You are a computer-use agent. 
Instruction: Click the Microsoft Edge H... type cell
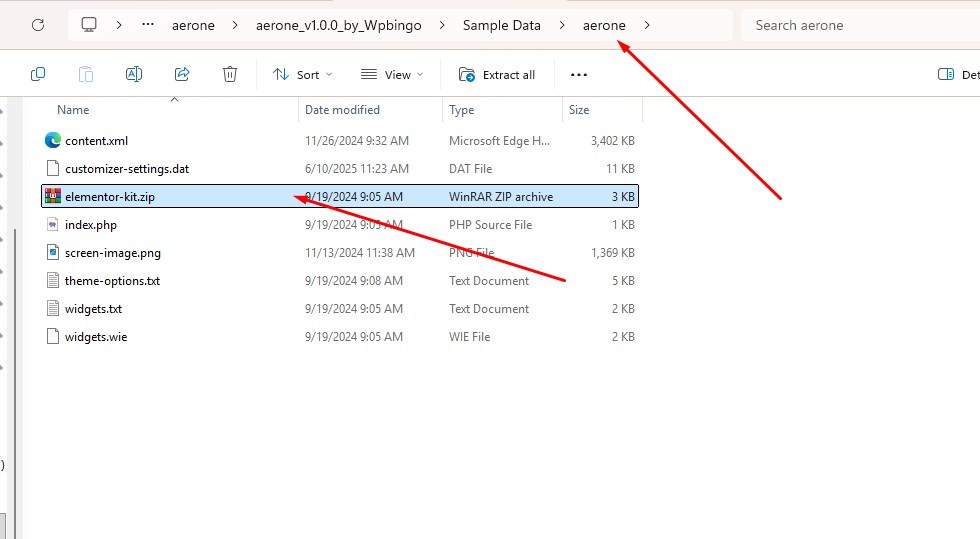pos(499,141)
